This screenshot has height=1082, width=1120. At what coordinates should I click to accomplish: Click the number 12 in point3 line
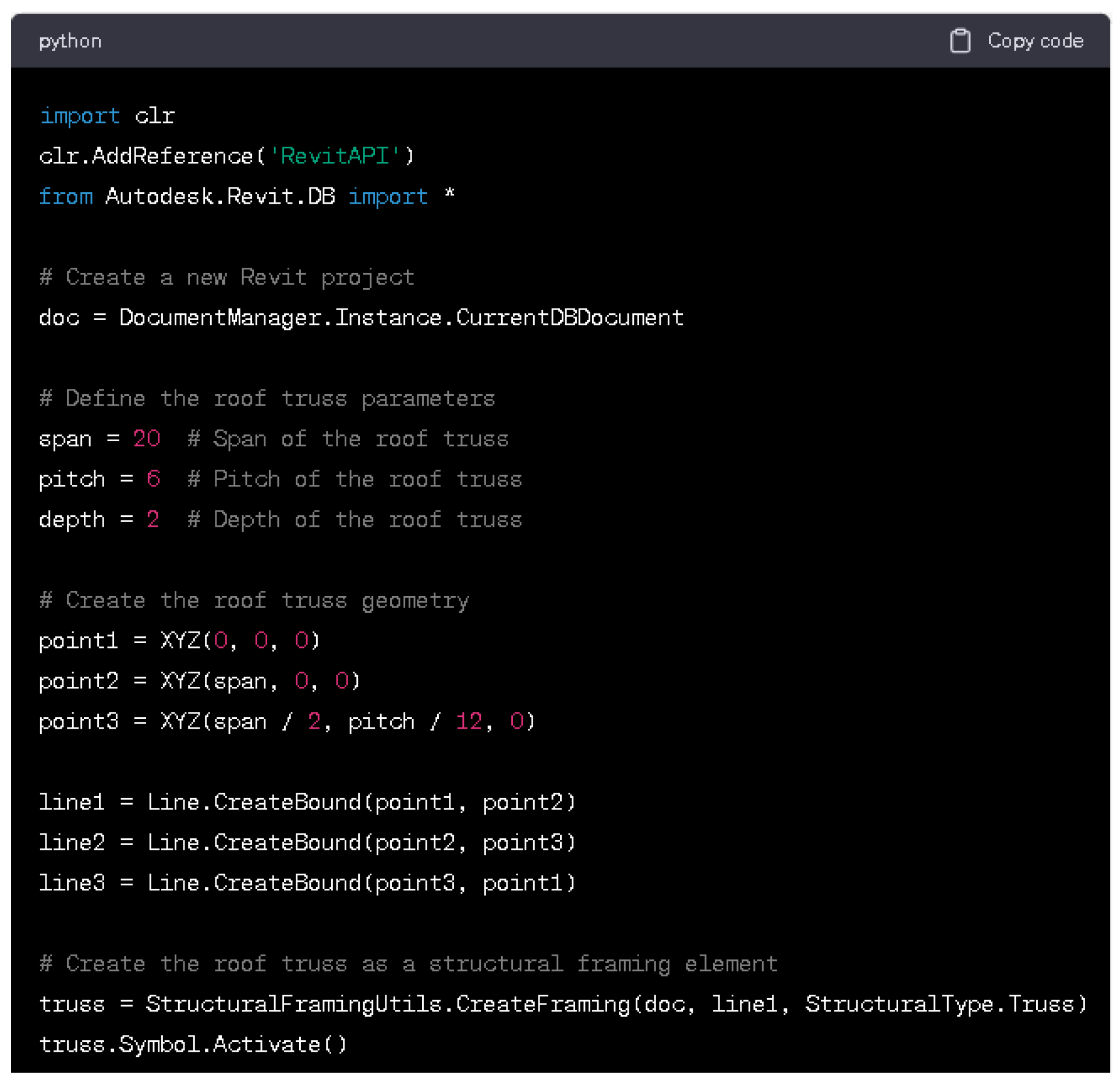tap(469, 722)
